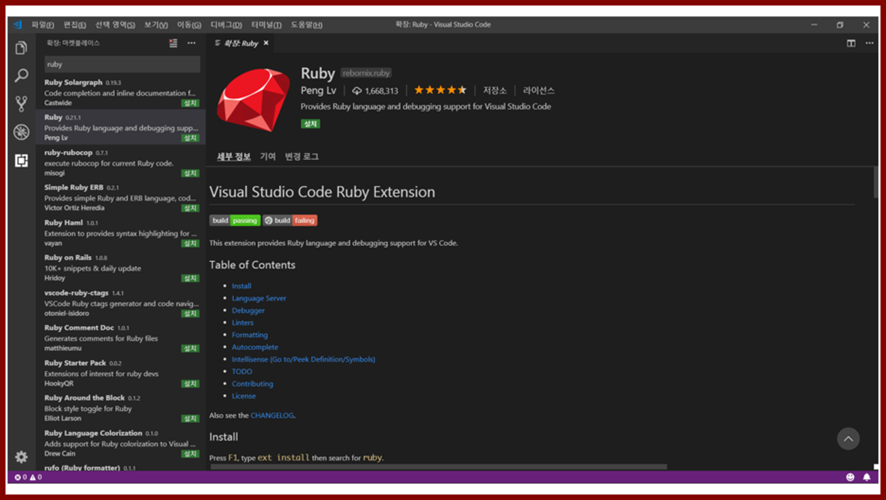Install Ruby Solargraph from the list
Image resolution: width=886 pixels, height=500 pixels.
coord(190,103)
